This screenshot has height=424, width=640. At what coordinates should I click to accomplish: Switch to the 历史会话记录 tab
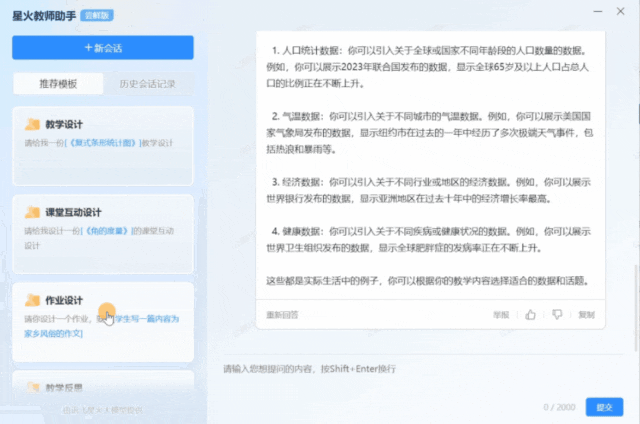(x=148, y=84)
